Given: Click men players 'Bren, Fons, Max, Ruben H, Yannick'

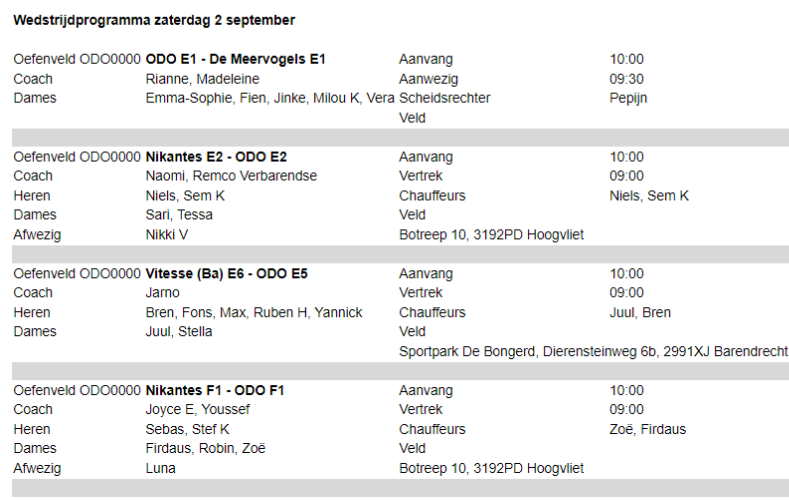Looking at the screenshot, I should click(x=254, y=313).
